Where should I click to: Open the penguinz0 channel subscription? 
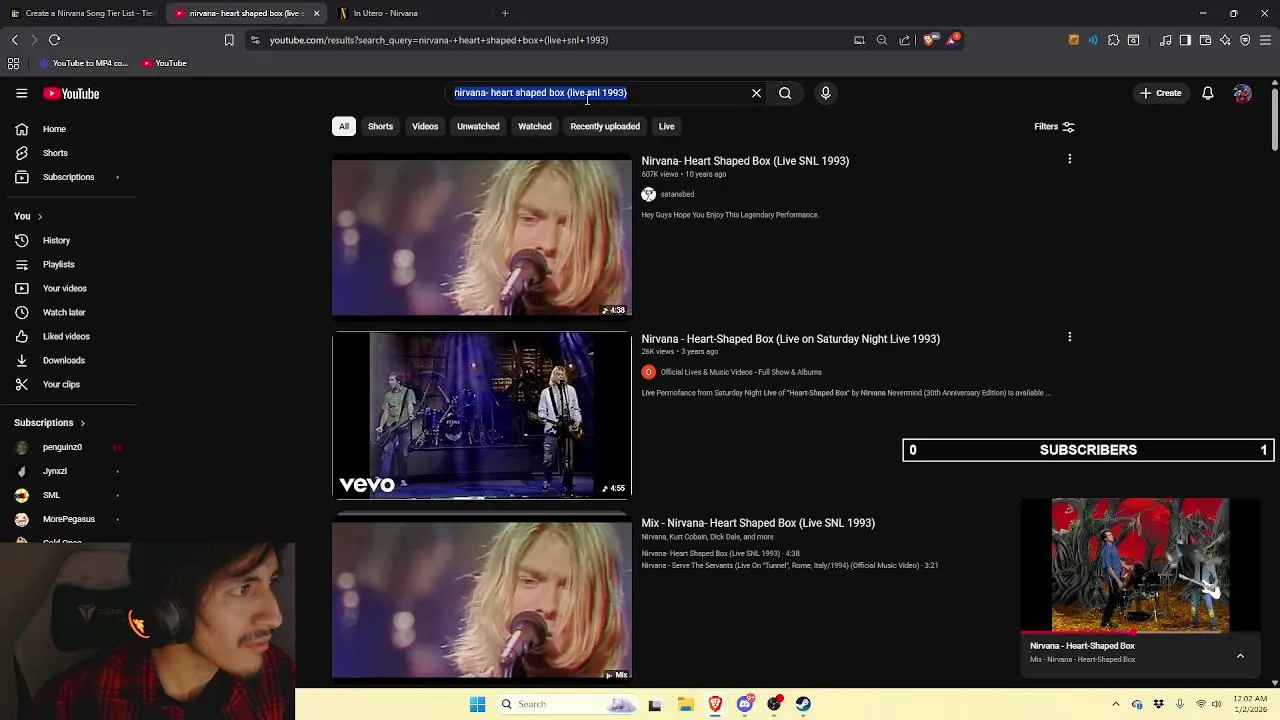(x=62, y=447)
